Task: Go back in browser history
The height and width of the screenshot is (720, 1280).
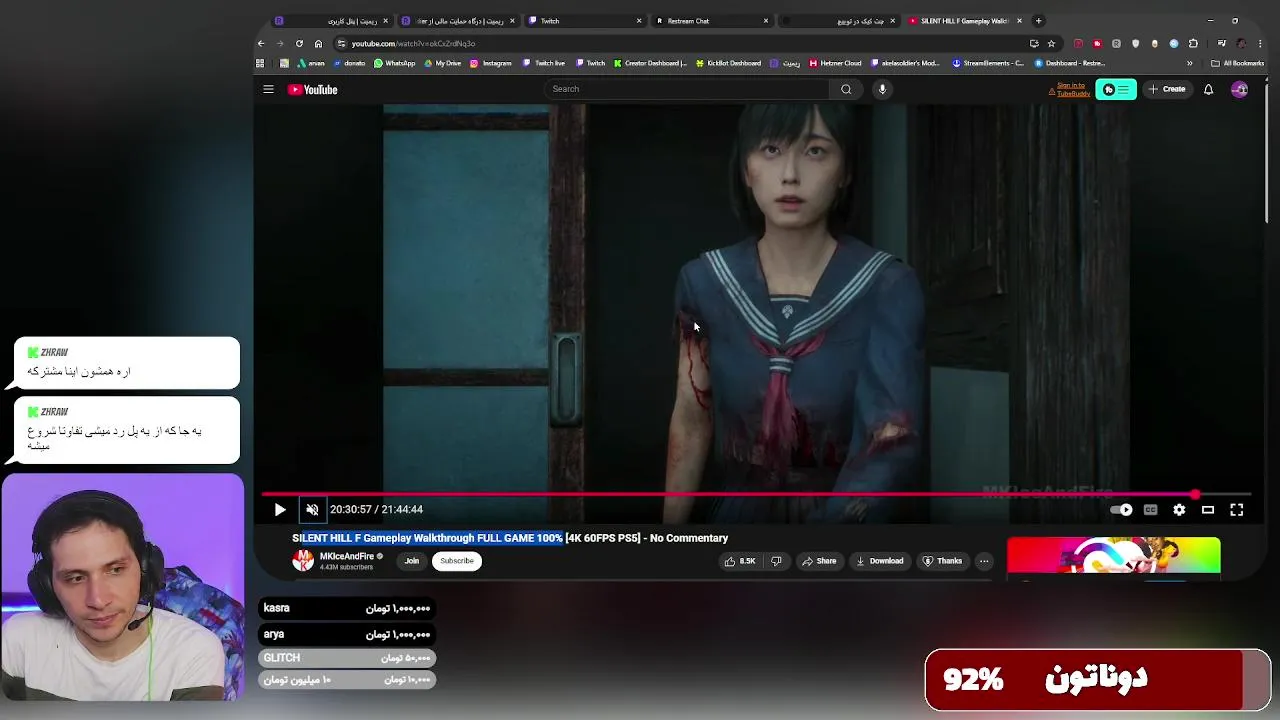Action: pos(261,43)
